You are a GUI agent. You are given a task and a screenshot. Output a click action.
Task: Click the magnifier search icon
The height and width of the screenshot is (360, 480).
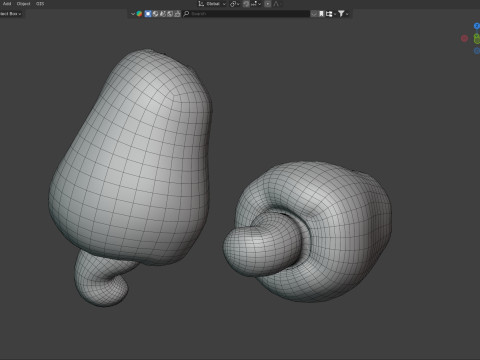click(x=186, y=14)
